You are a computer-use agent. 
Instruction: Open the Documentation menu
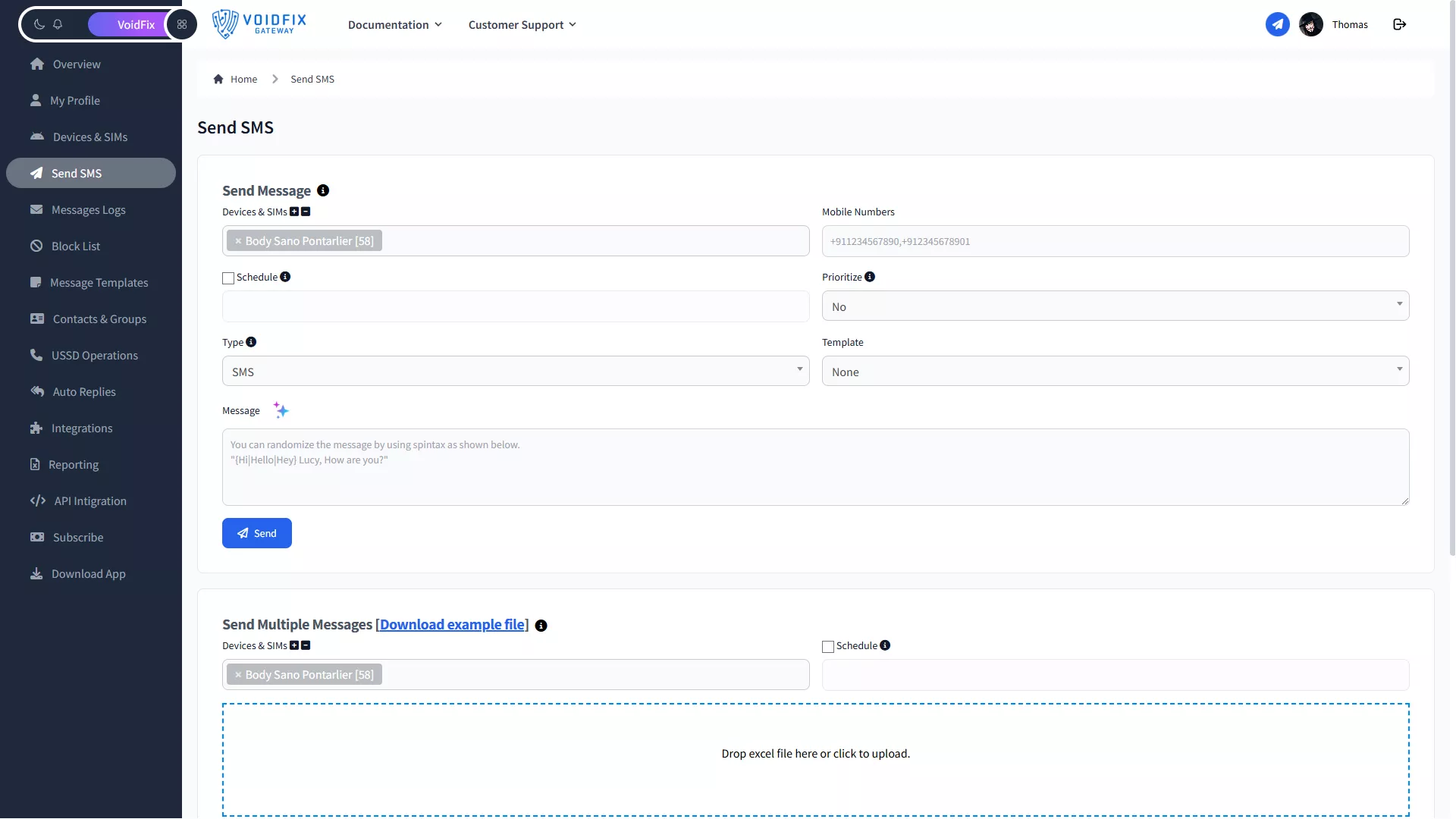pos(394,25)
